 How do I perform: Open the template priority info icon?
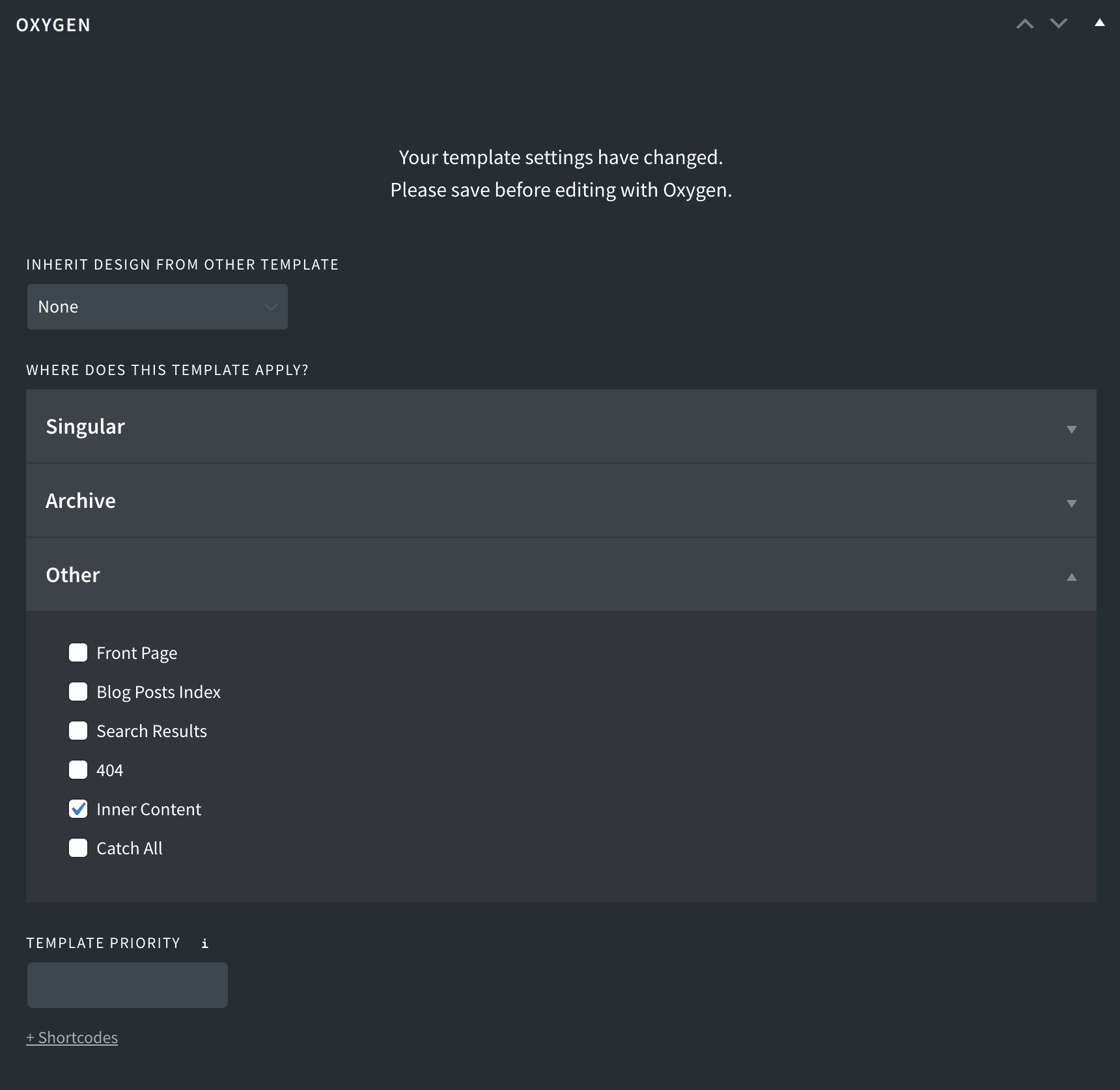[204, 943]
